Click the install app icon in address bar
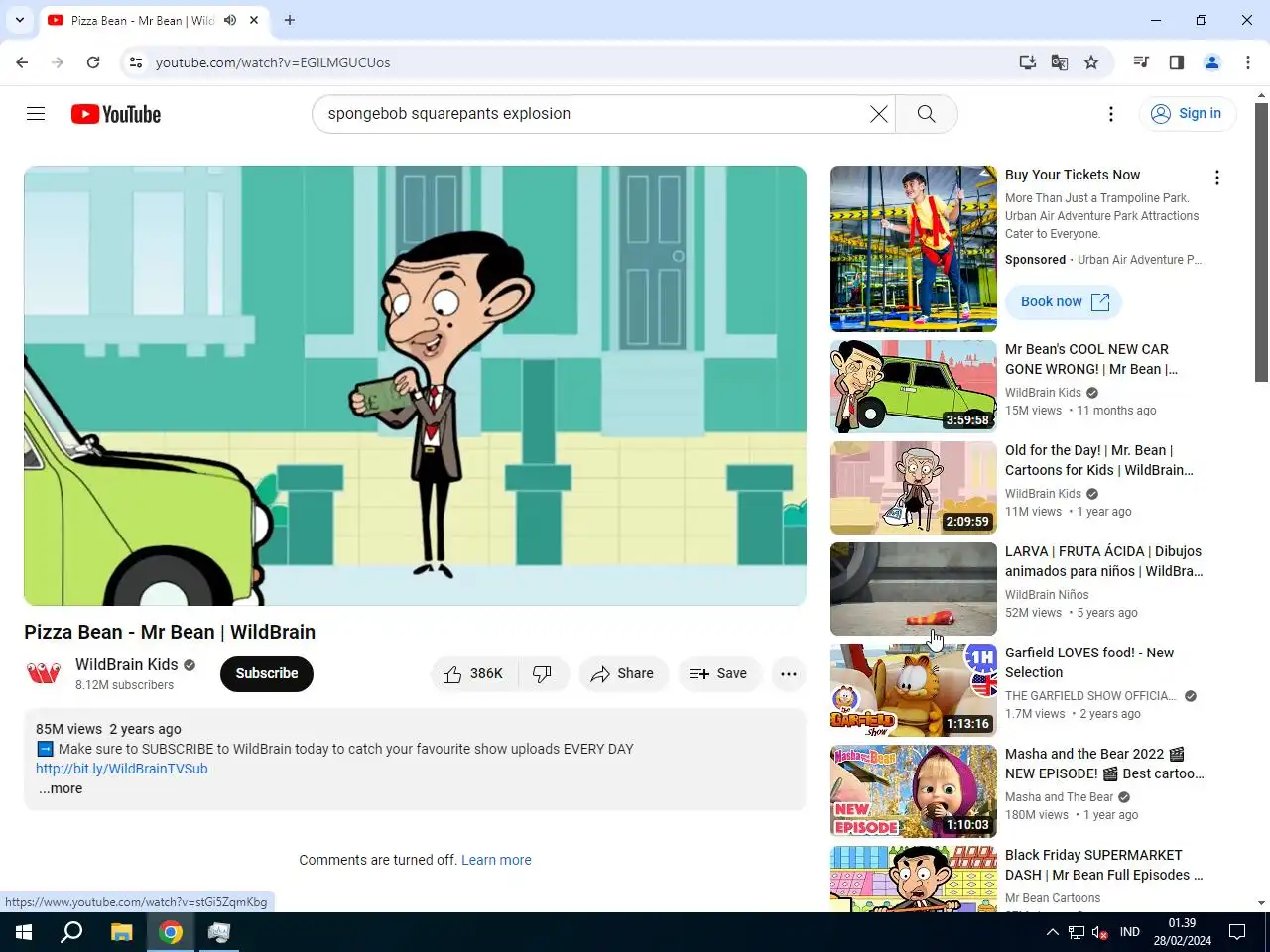1270x952 pixels. (1028, 62)
